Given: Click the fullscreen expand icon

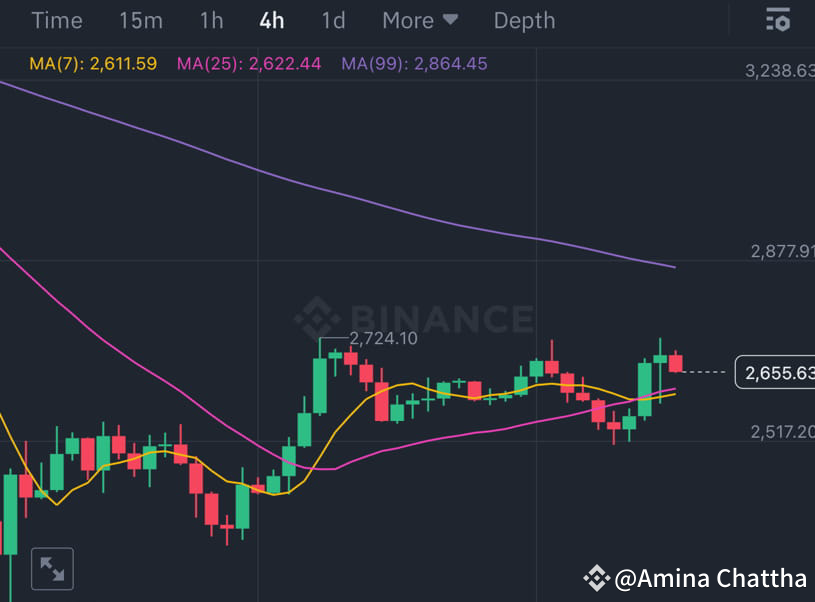Looking at the screenshot, I should (52, 568).
